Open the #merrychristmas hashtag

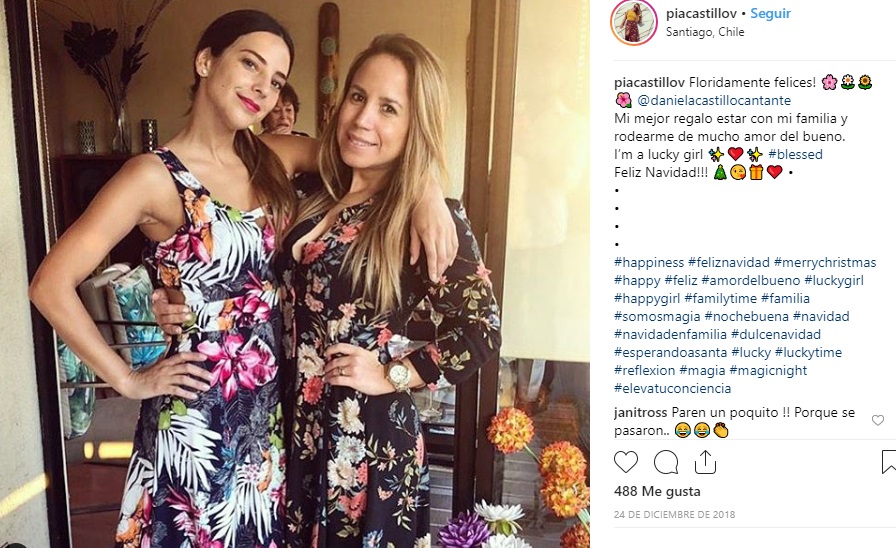point(825,262)
